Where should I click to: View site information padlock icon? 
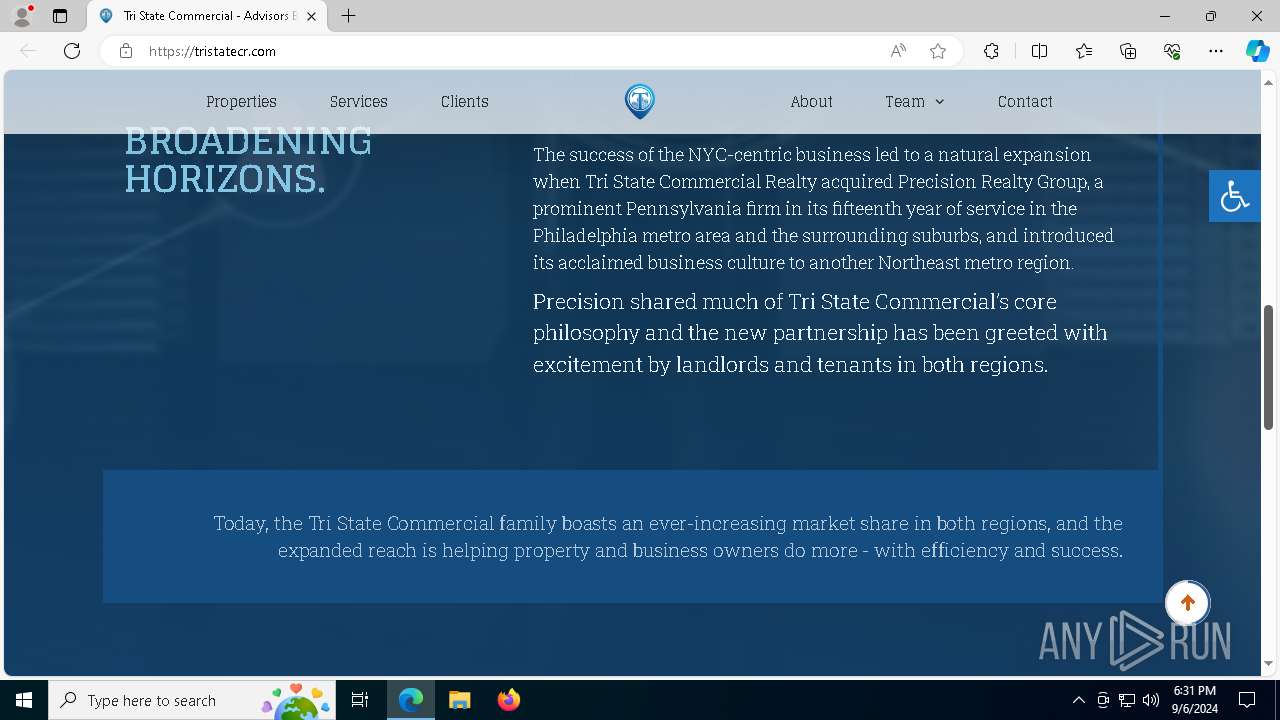coord(126,51)
